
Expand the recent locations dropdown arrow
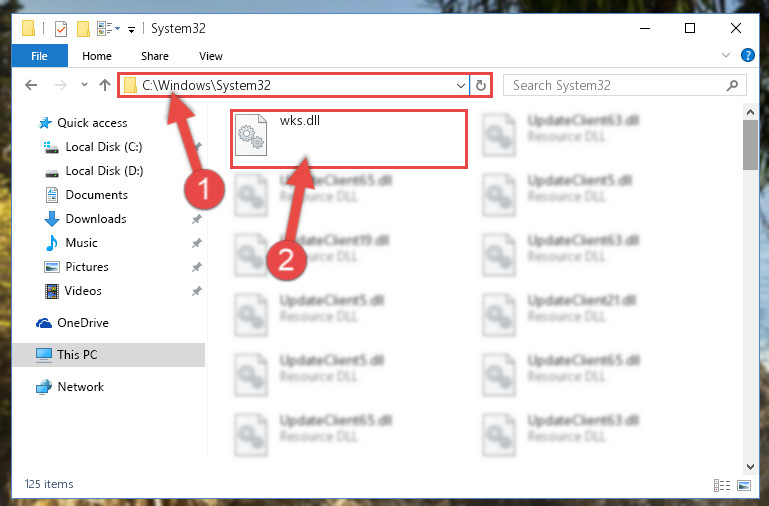coord(84,85)
